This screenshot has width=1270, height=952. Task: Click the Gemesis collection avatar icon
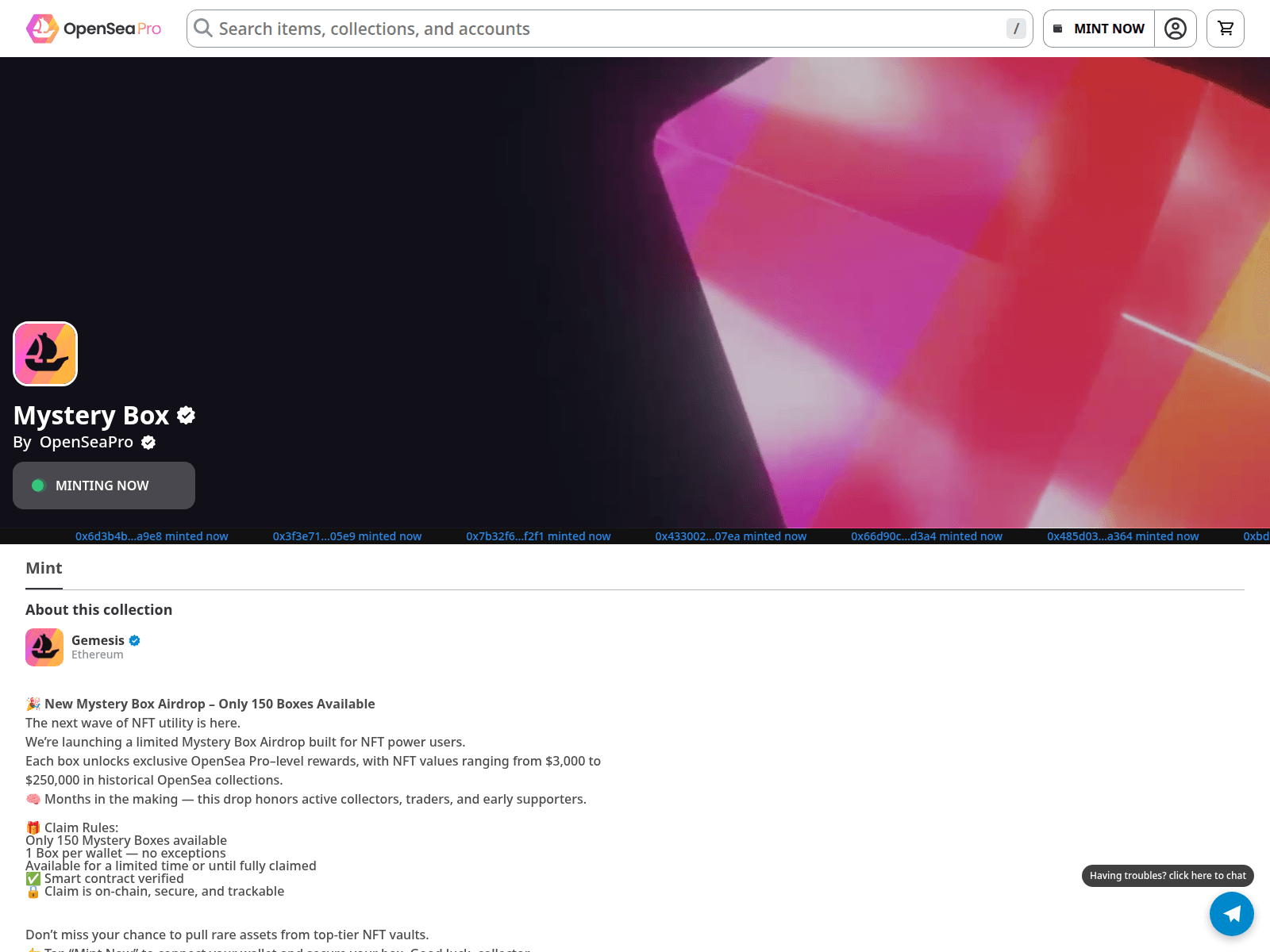[44, 647]
